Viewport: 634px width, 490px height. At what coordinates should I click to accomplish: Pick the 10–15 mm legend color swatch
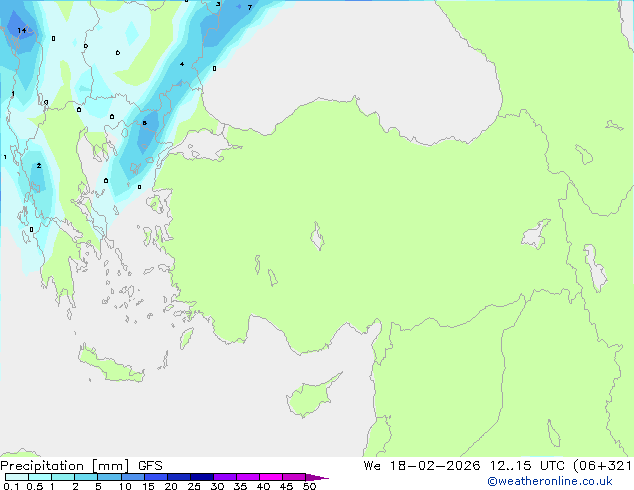pyautogui.click(x=133, y=477)
